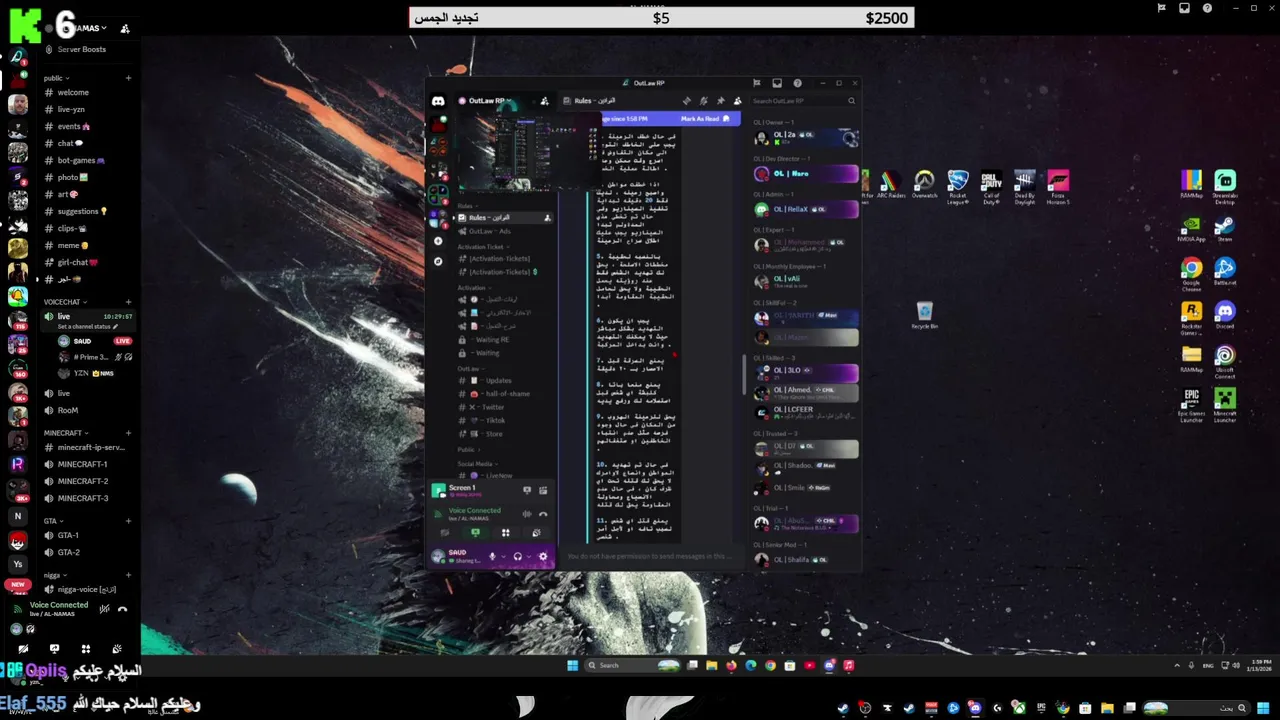Open the Recycle Bin on the desktop
This screenshot has width=1280, height=720.
tap(924, 316)
